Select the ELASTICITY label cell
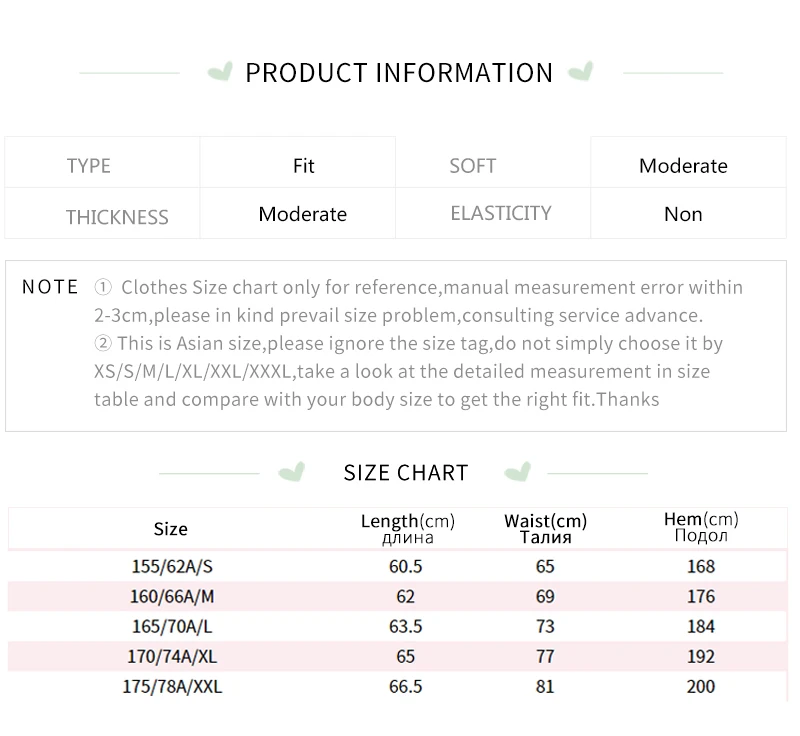 tap(501, 213)
